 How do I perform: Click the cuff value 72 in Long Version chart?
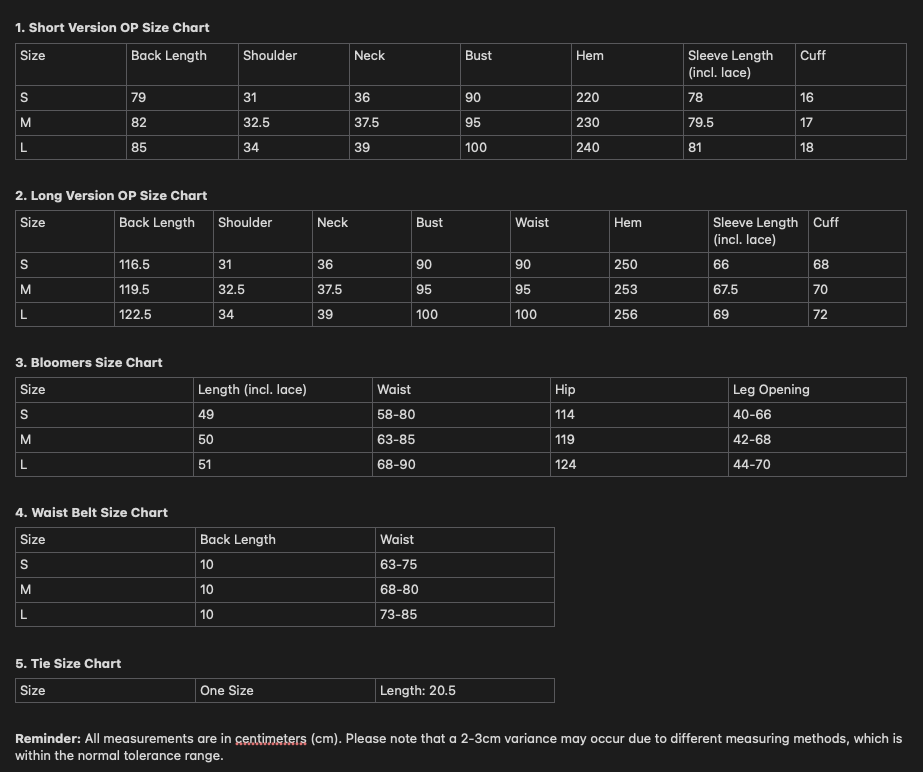(x=820, y=315)
